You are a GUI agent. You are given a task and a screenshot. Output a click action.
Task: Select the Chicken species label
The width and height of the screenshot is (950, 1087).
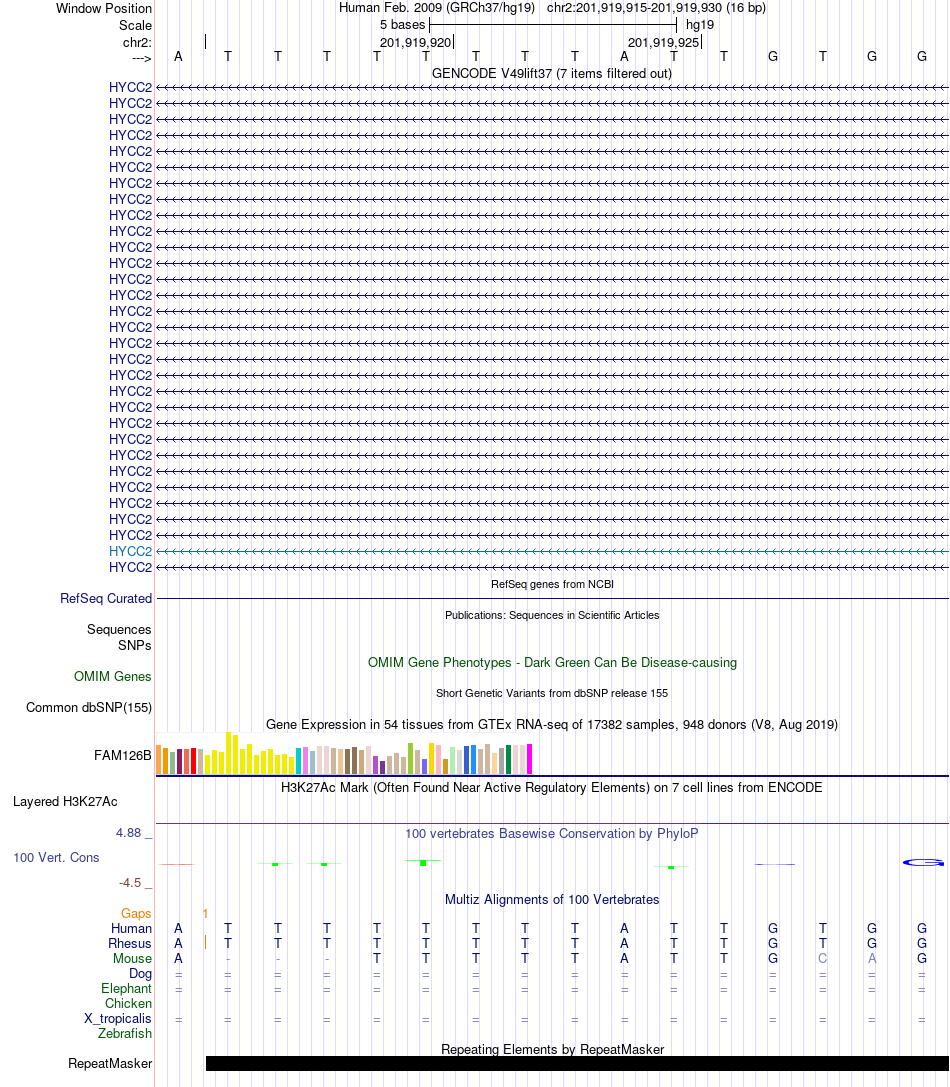point(128,1004)
